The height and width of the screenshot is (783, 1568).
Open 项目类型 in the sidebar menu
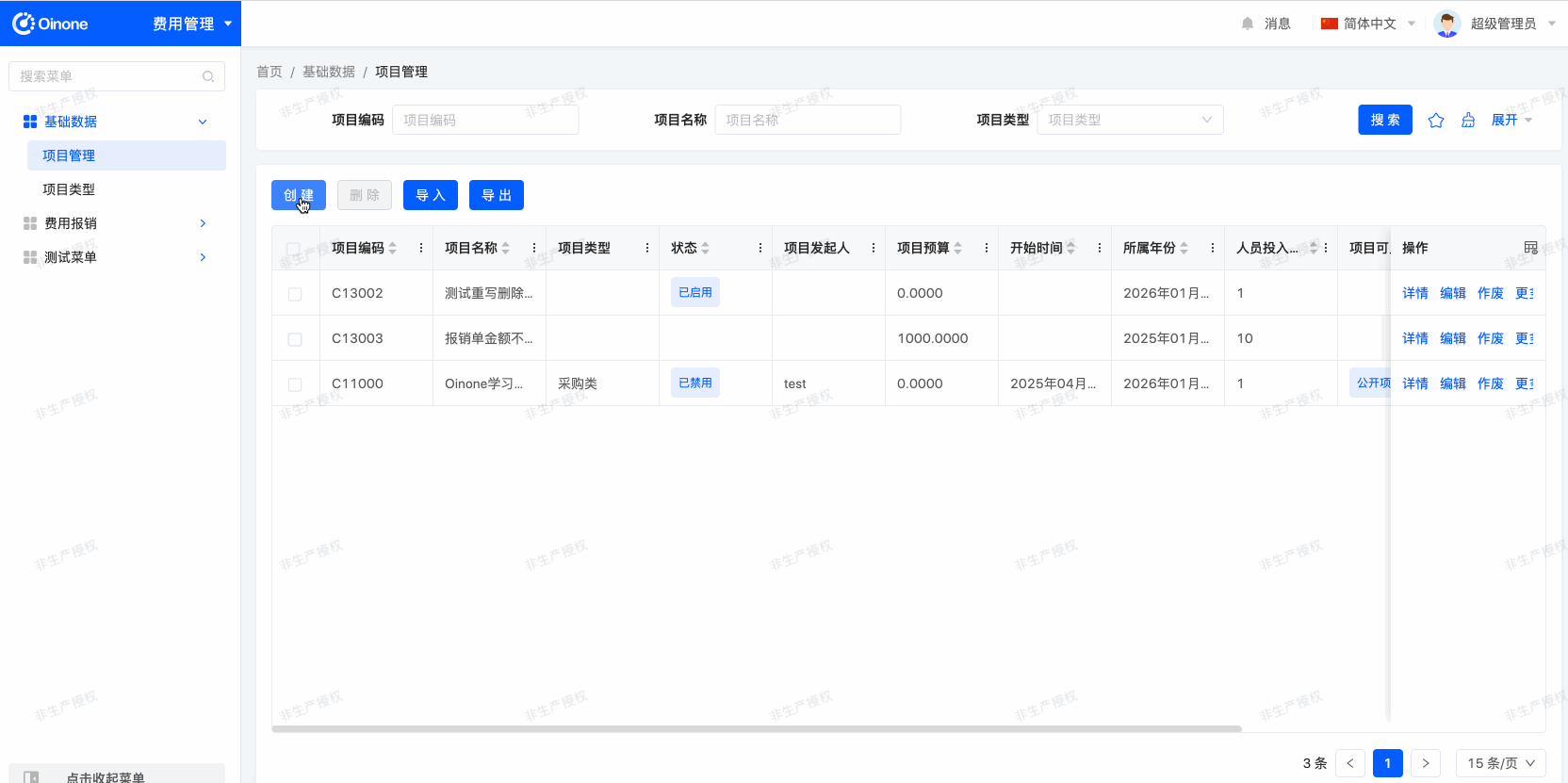69,189
